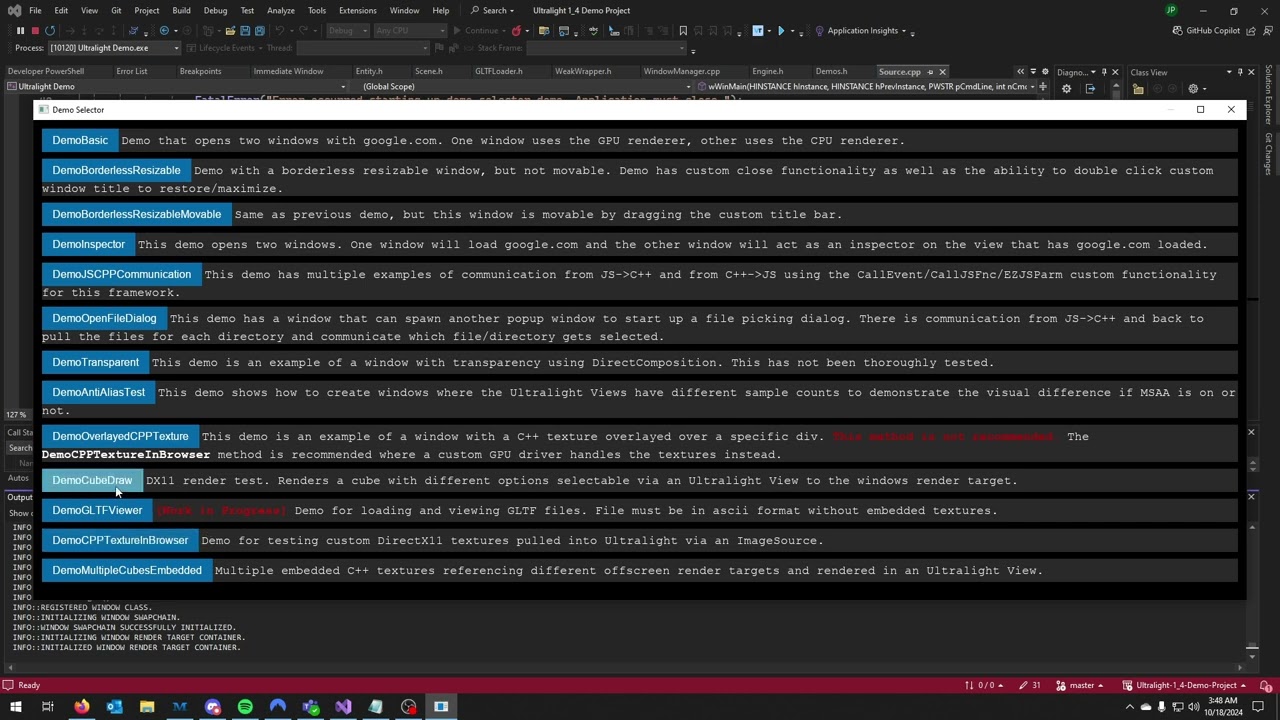Open the Debug menu
This screenshot has width=1280, height=720.
215,11
